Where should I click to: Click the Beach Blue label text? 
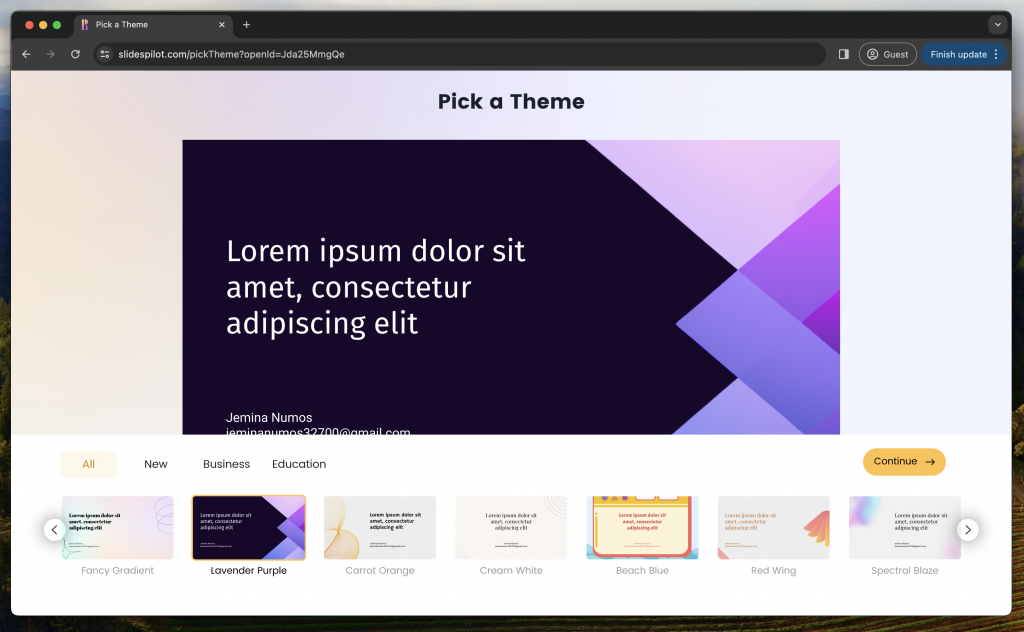pos(643,571)
